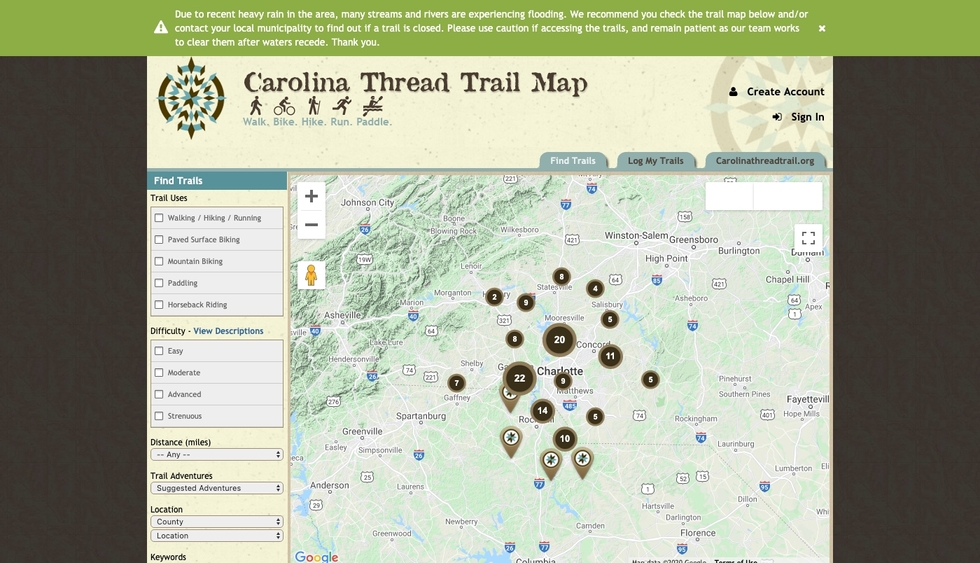Click the Walk pedestrian icon in header
The width and height of the screenshot is (980, 563).
pos(256,105)
